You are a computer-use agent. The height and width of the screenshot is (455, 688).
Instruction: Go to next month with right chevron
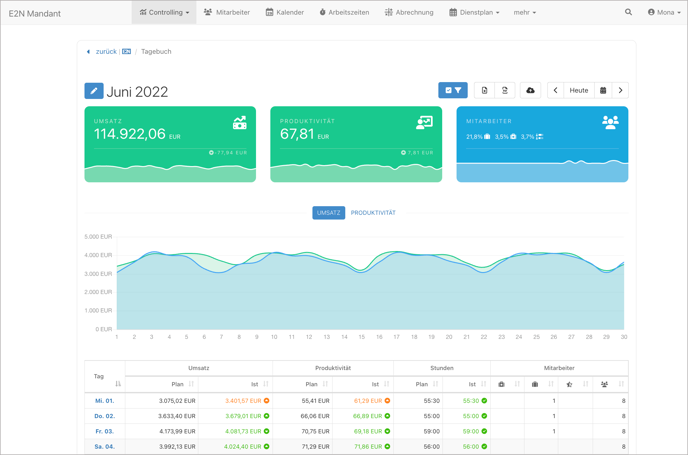[620, 90]
